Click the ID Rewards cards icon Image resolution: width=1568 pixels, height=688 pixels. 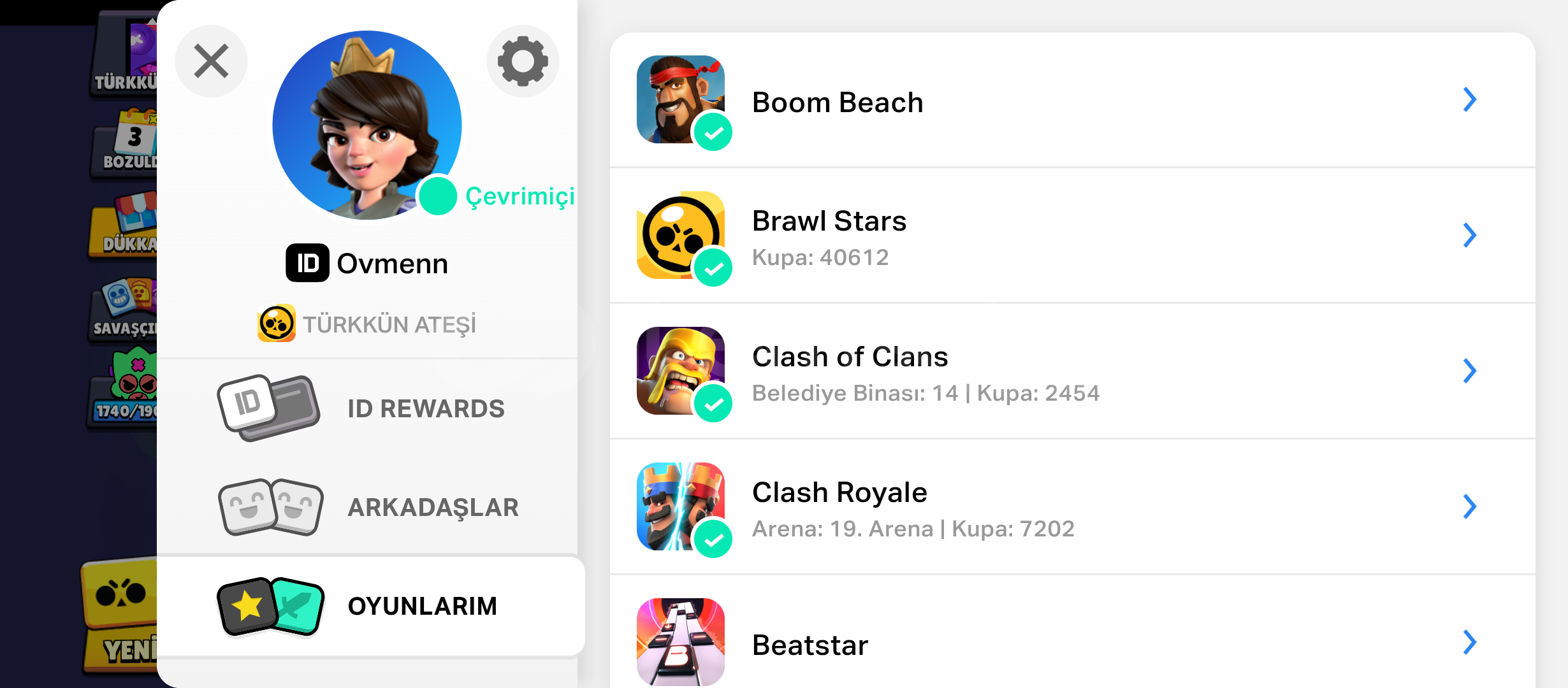click(x=268, y=408)
